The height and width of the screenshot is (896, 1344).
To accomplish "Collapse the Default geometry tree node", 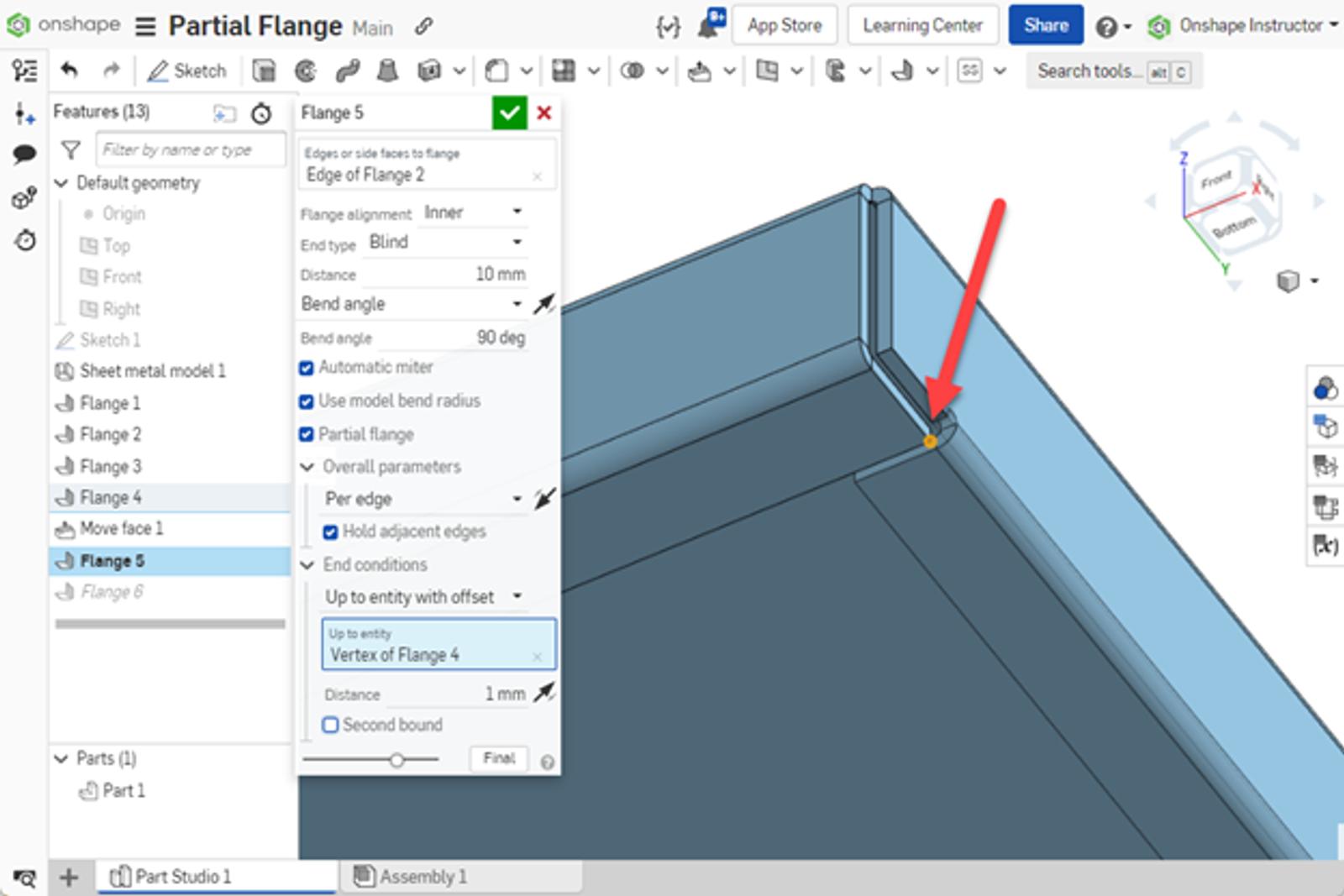I will [60, 182].
